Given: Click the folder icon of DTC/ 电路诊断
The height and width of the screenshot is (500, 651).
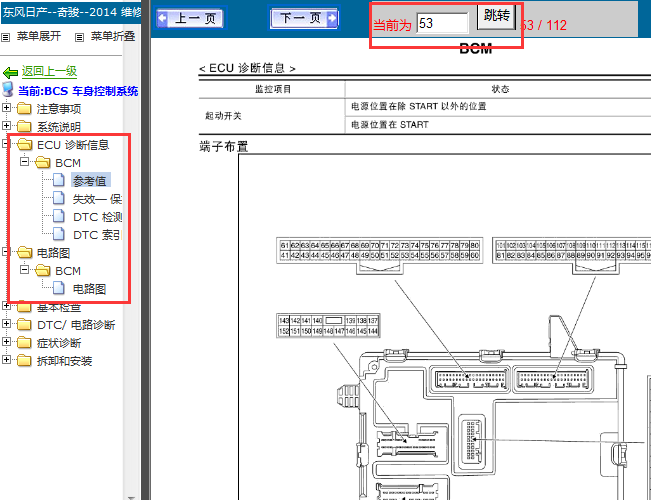Looking at the screenshot, I should (x=24, y=324).
